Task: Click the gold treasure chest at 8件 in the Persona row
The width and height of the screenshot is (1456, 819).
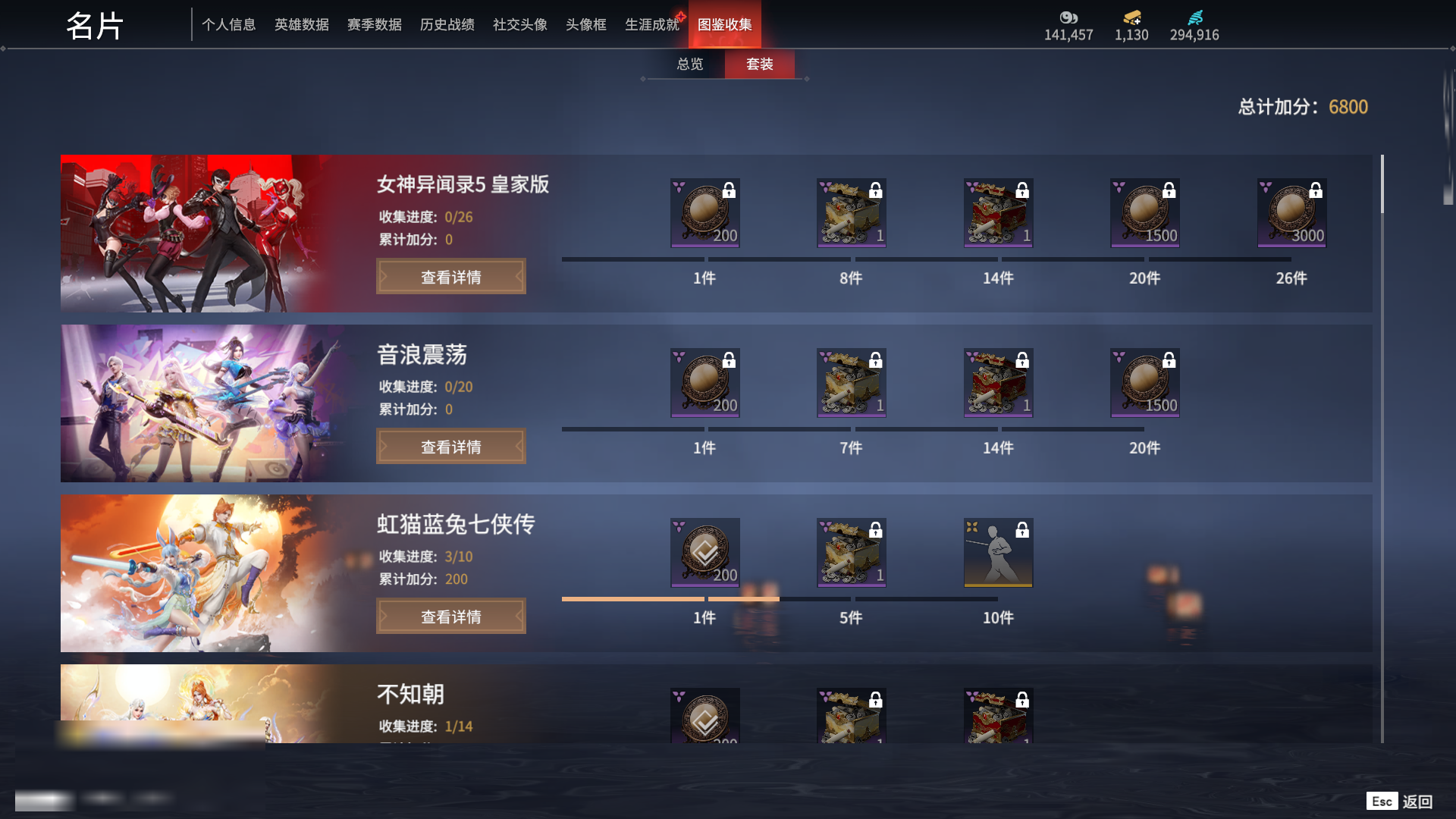Action: pos(851,213)
